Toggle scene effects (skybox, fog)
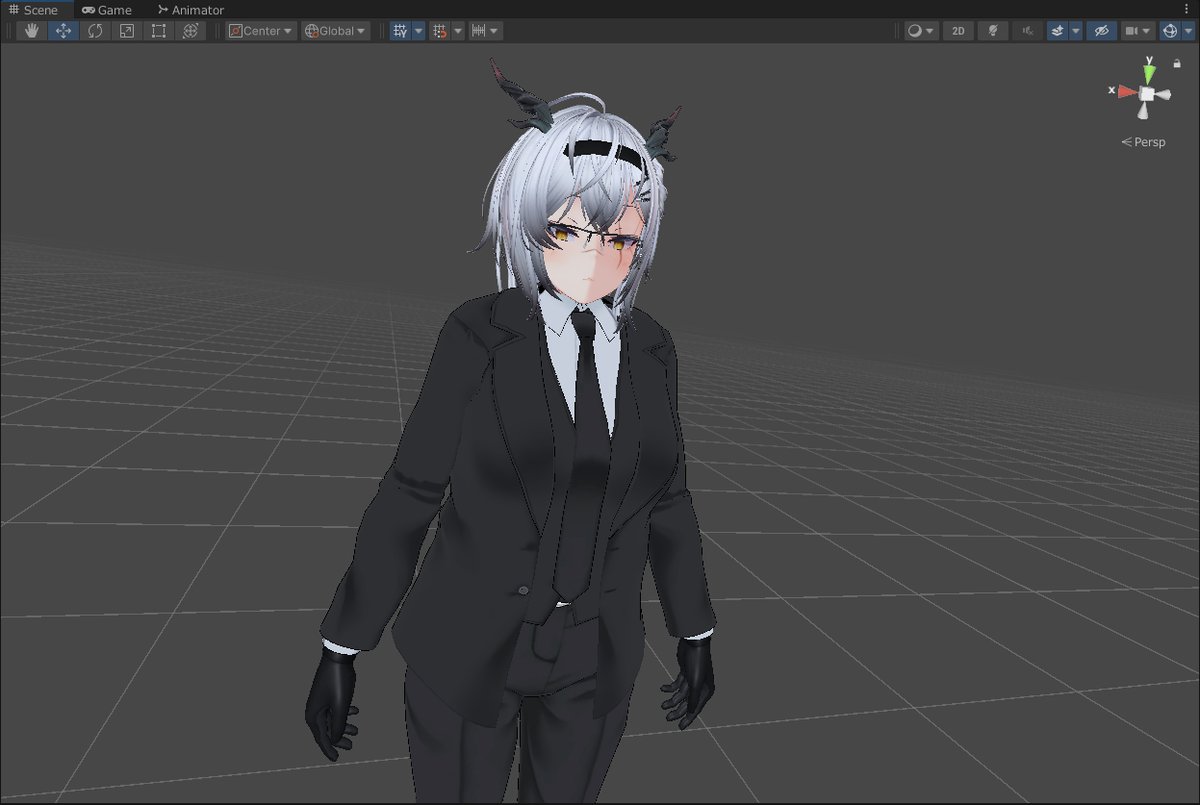1200x805 pixels. pos(1057,31)
